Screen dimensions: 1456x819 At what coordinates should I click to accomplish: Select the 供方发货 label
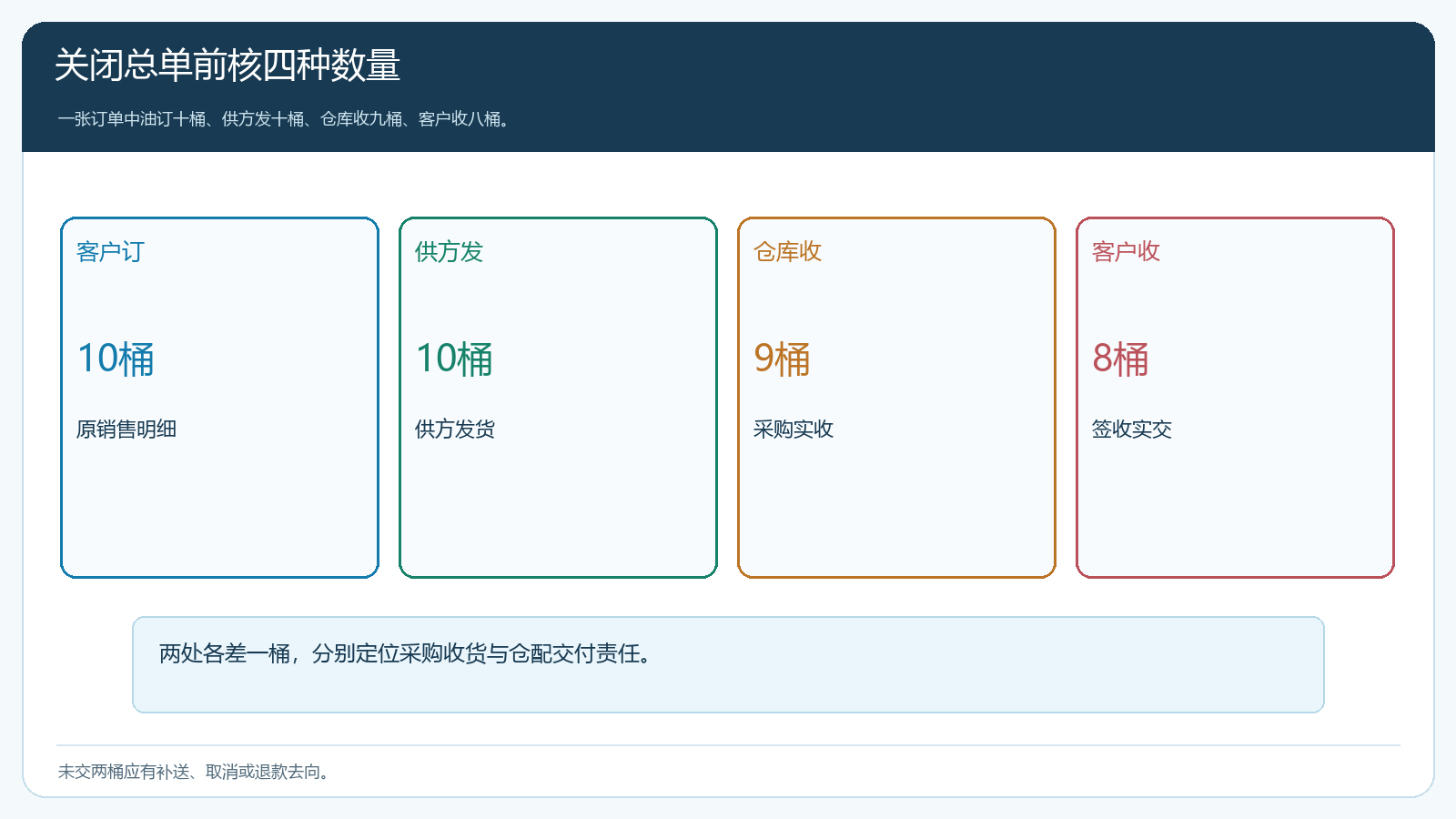(455, 430)
